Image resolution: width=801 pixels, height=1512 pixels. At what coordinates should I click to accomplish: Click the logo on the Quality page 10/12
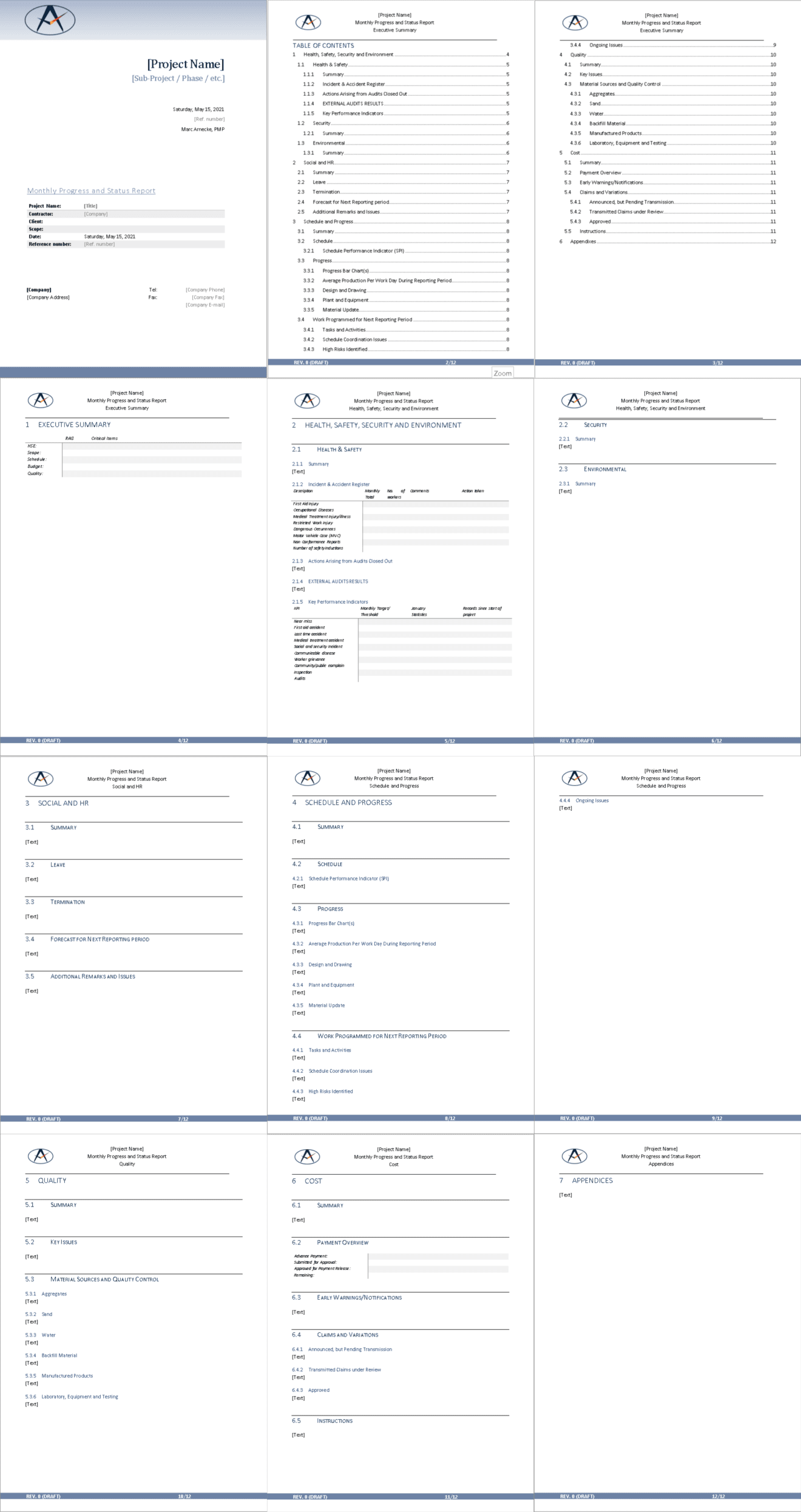41,1156
